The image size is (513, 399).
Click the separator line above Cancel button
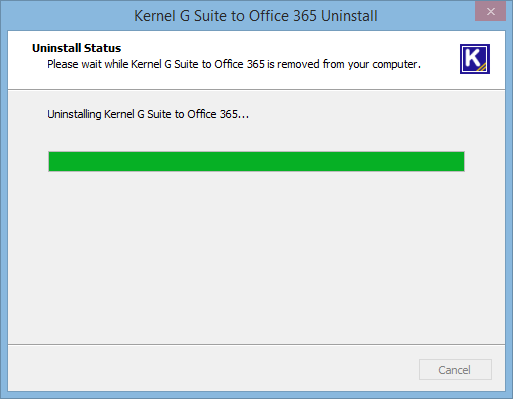tap(256, 344)
